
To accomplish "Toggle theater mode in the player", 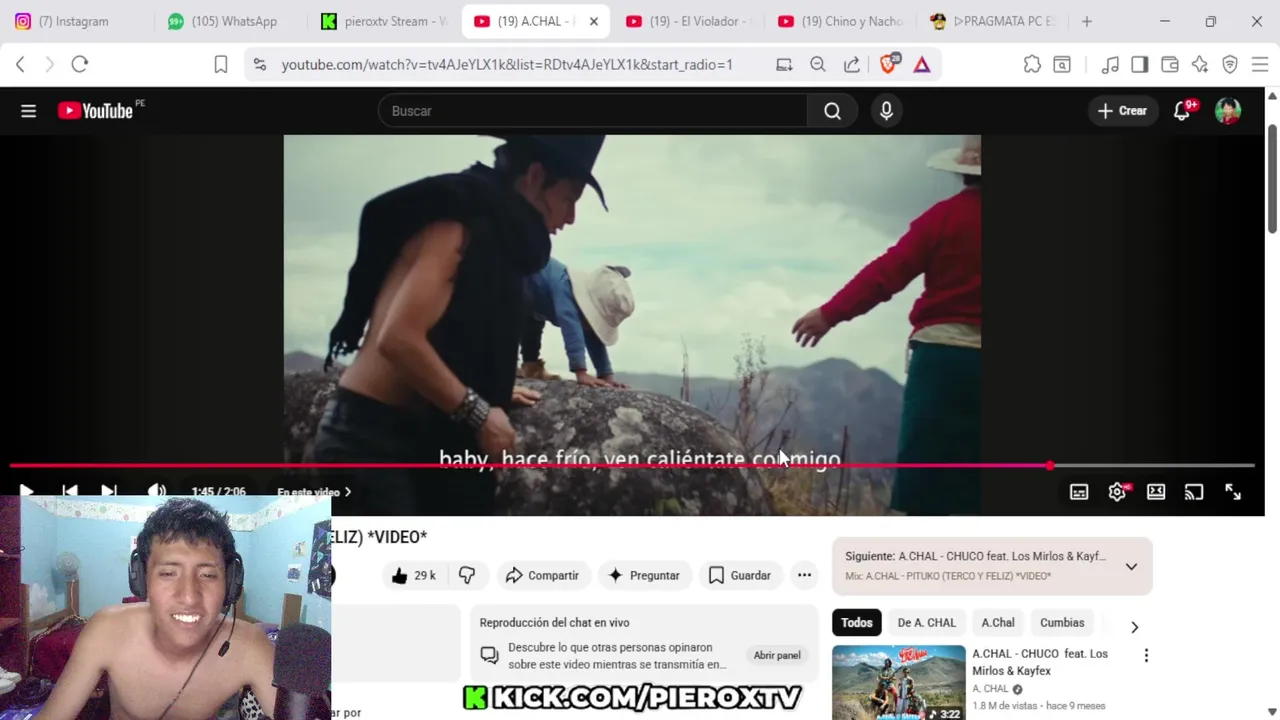I will click(1156, 492).
